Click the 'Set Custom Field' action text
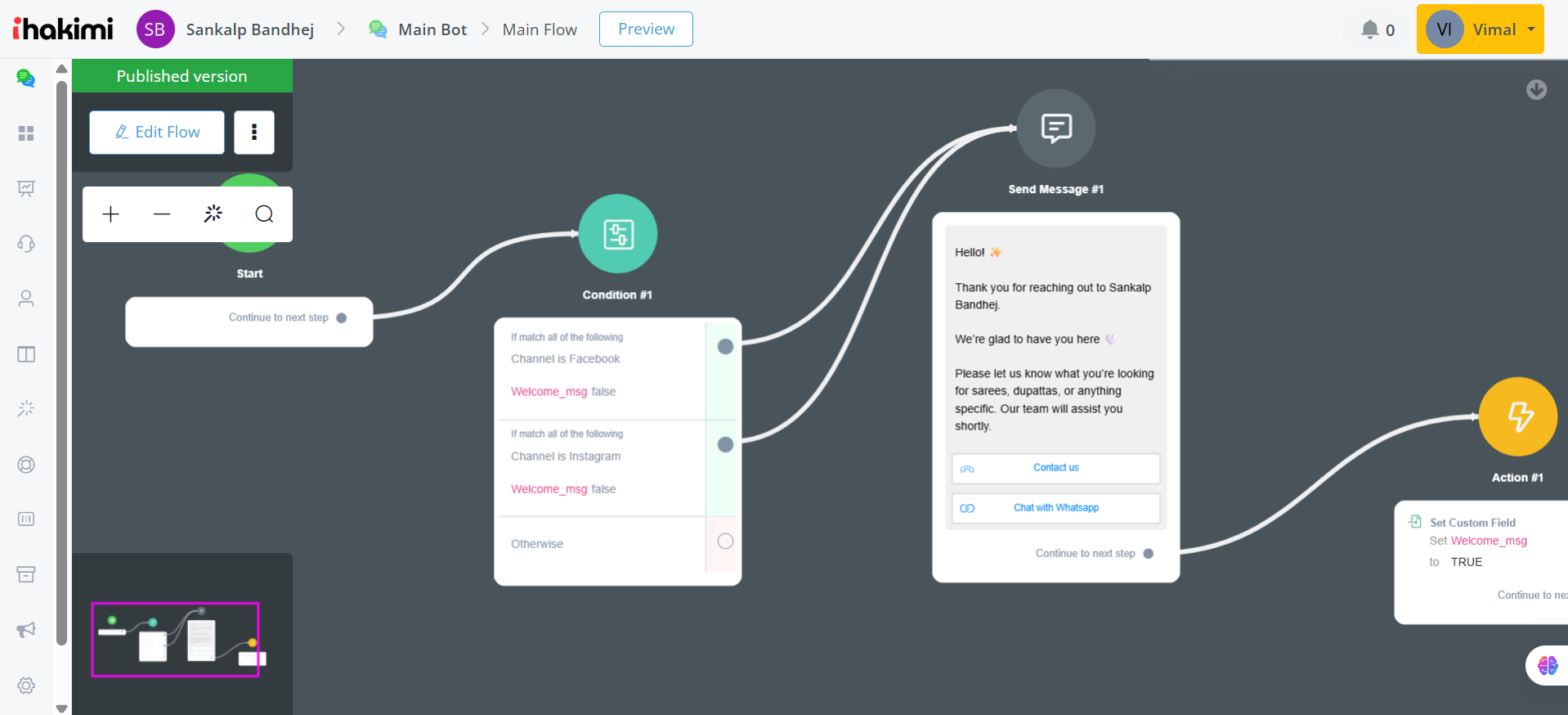1568x715 pixels. click(1472, 523)
